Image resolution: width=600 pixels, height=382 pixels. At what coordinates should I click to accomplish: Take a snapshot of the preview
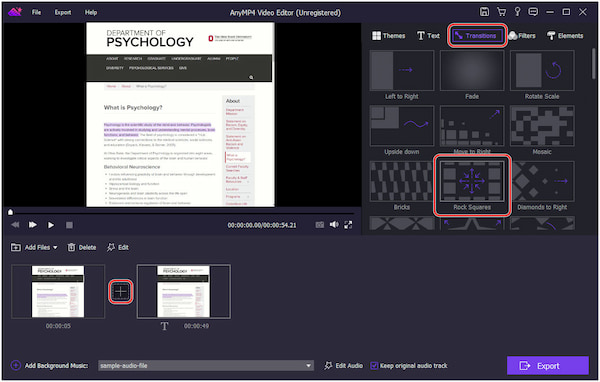[320, 225]
